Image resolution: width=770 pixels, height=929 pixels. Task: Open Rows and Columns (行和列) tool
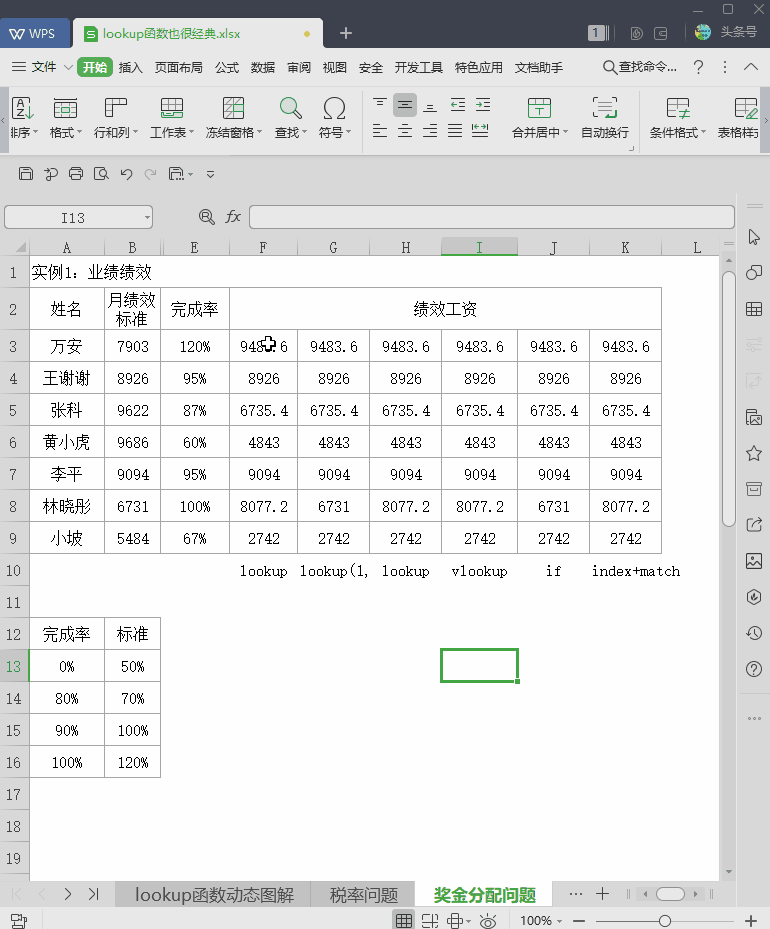tap(116, 117)
